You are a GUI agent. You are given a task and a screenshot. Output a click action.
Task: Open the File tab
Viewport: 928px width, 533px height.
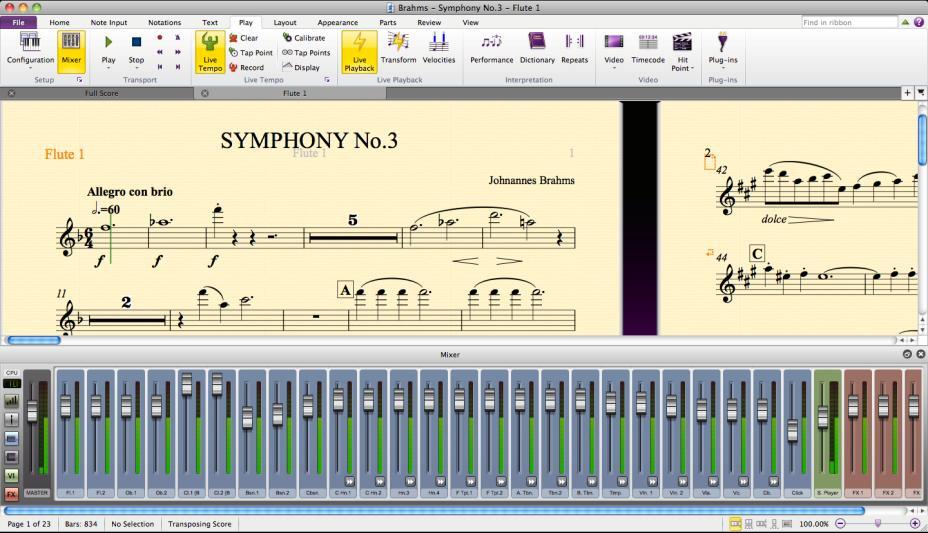[18, 22]
